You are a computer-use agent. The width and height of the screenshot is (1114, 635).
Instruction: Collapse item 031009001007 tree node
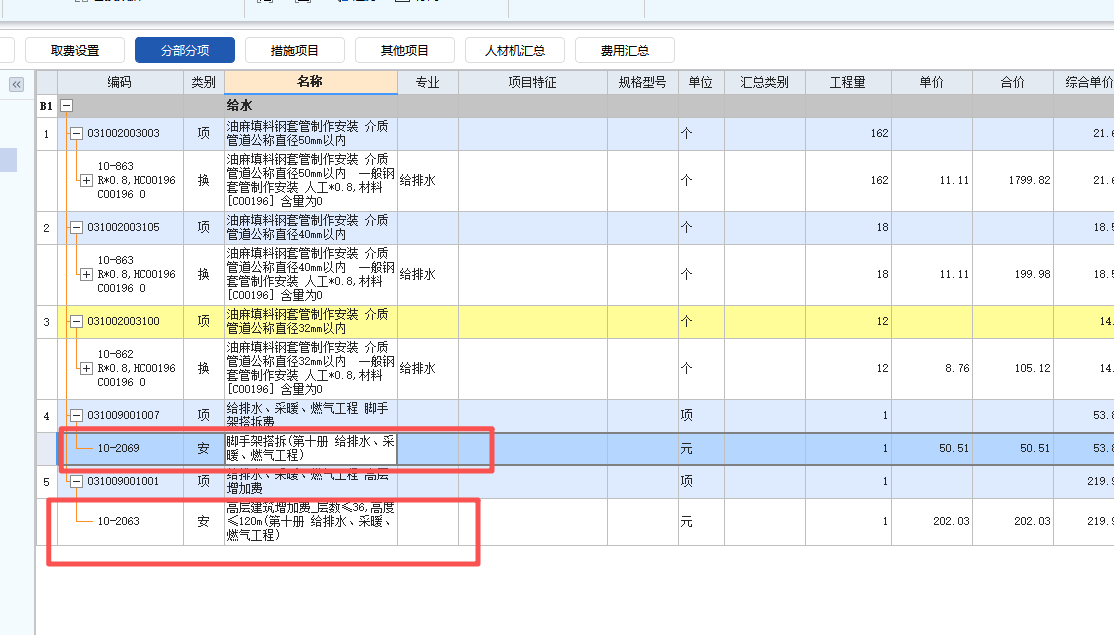[76, 415]
